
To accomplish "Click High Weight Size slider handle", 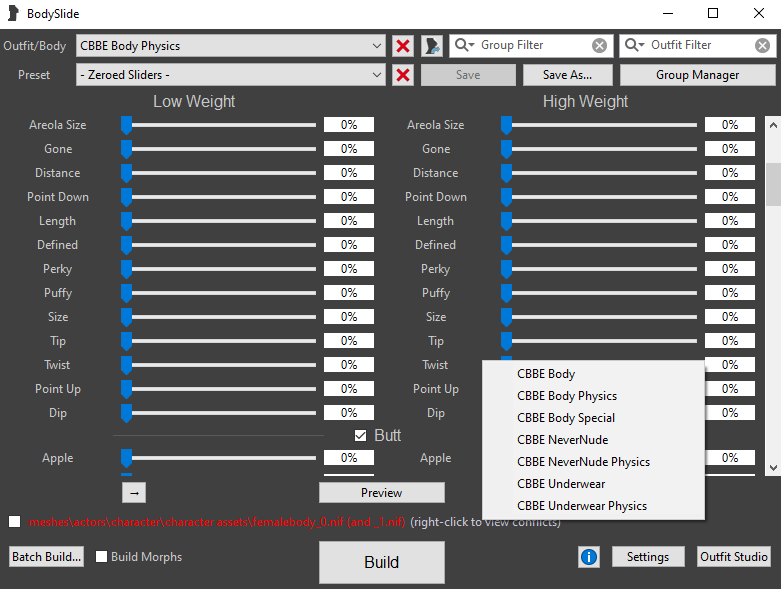I will click(507, 317).
